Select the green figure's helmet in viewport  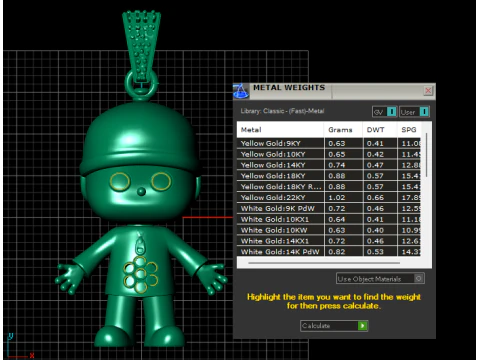click(139, 137)
